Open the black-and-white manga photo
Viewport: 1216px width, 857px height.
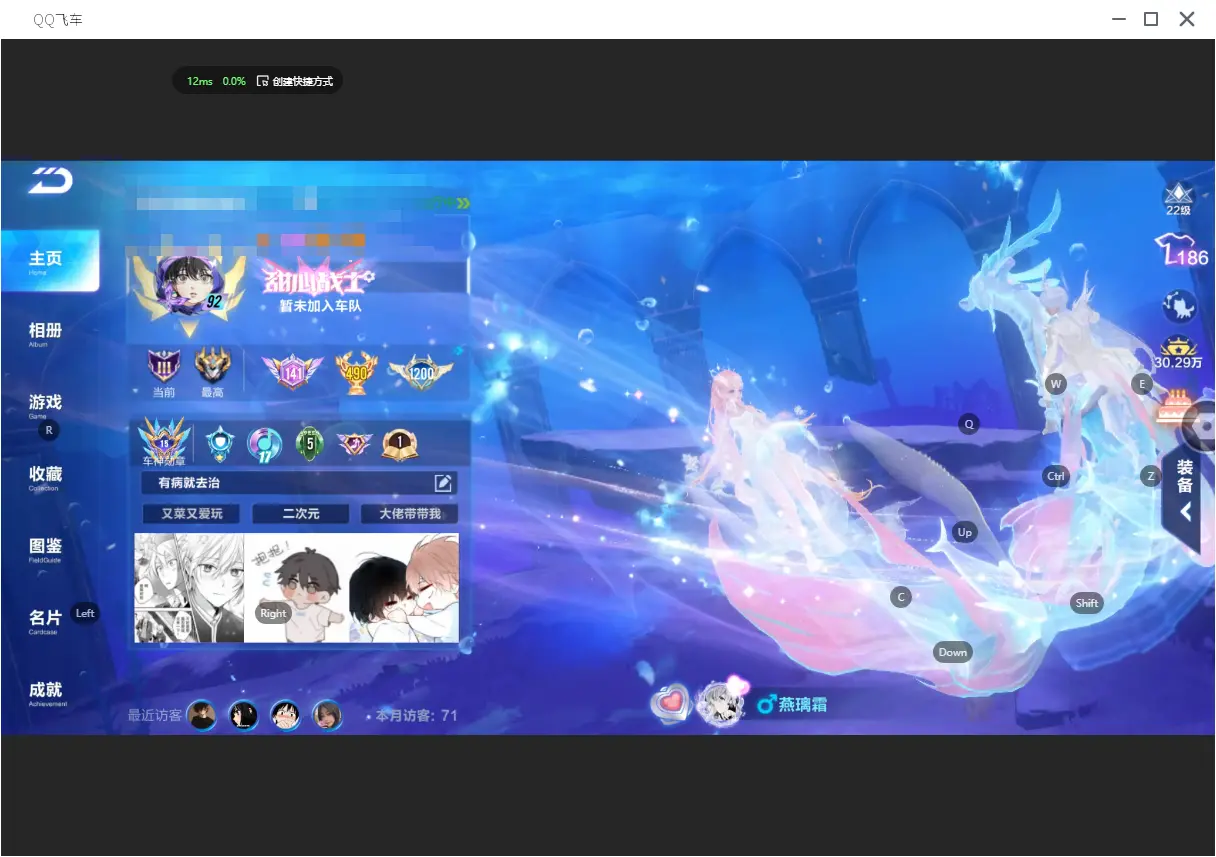pyautogui.click(x=189, y=588)
